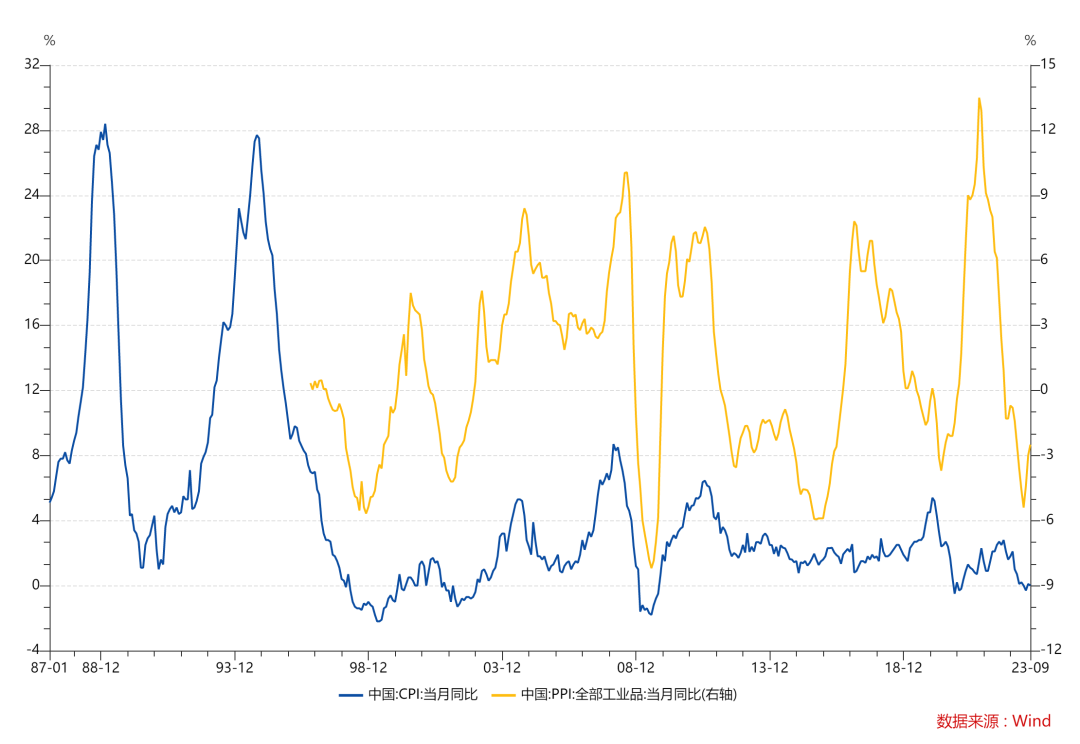
Task: Click the left axis 32 tick label
Action: 32,64
